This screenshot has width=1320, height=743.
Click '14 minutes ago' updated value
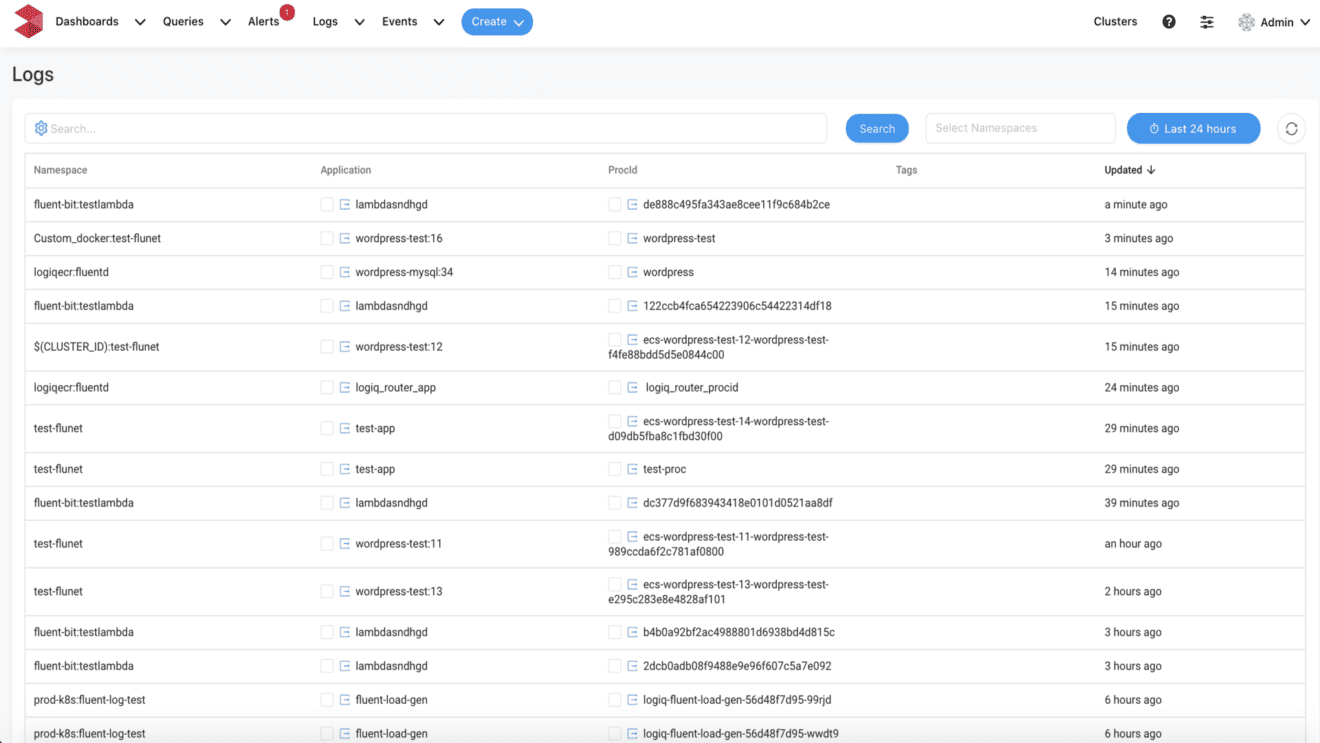(1142, 272)
